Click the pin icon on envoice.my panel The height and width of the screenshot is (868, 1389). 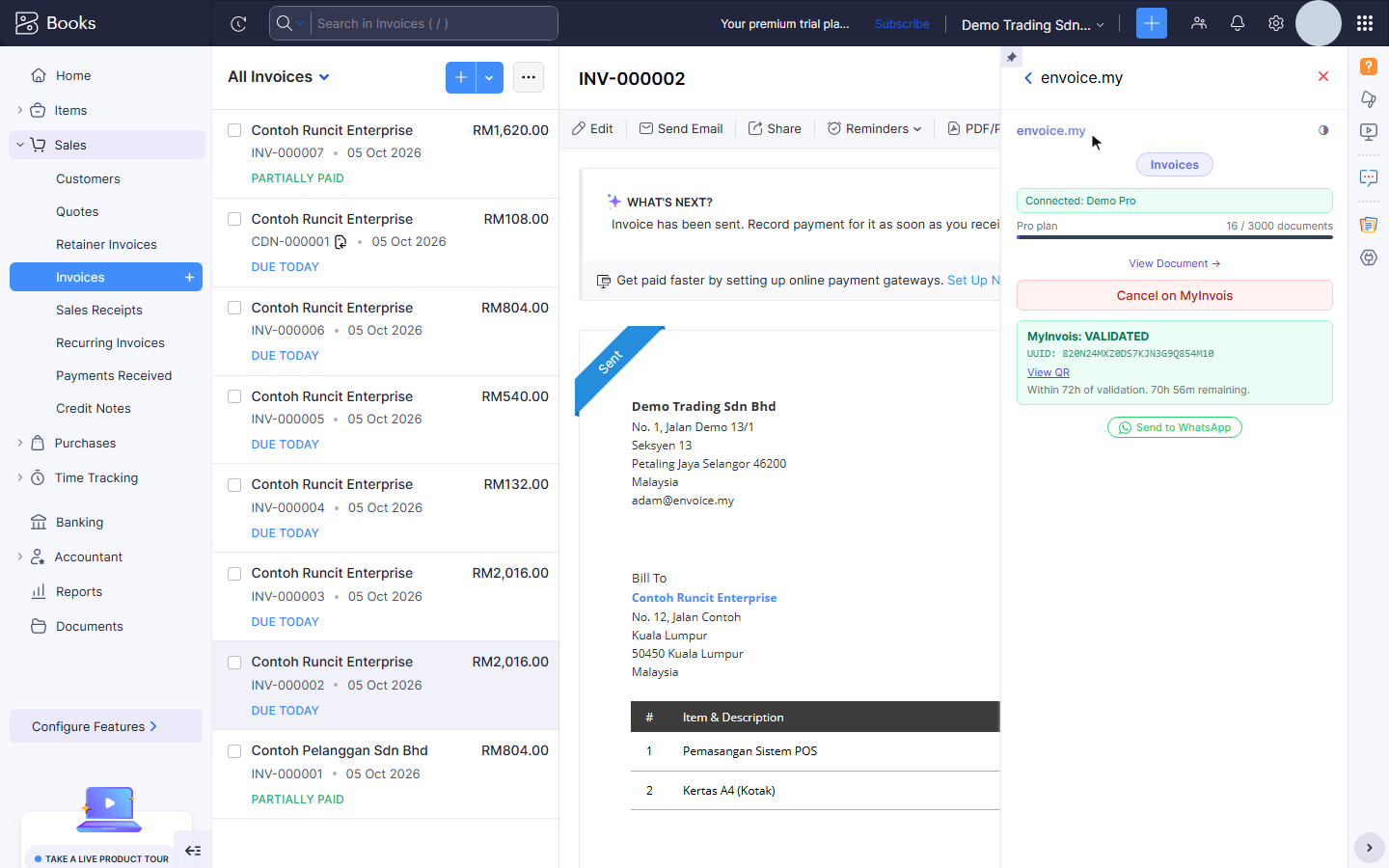pyautogui.click(x=1011, y=58)
